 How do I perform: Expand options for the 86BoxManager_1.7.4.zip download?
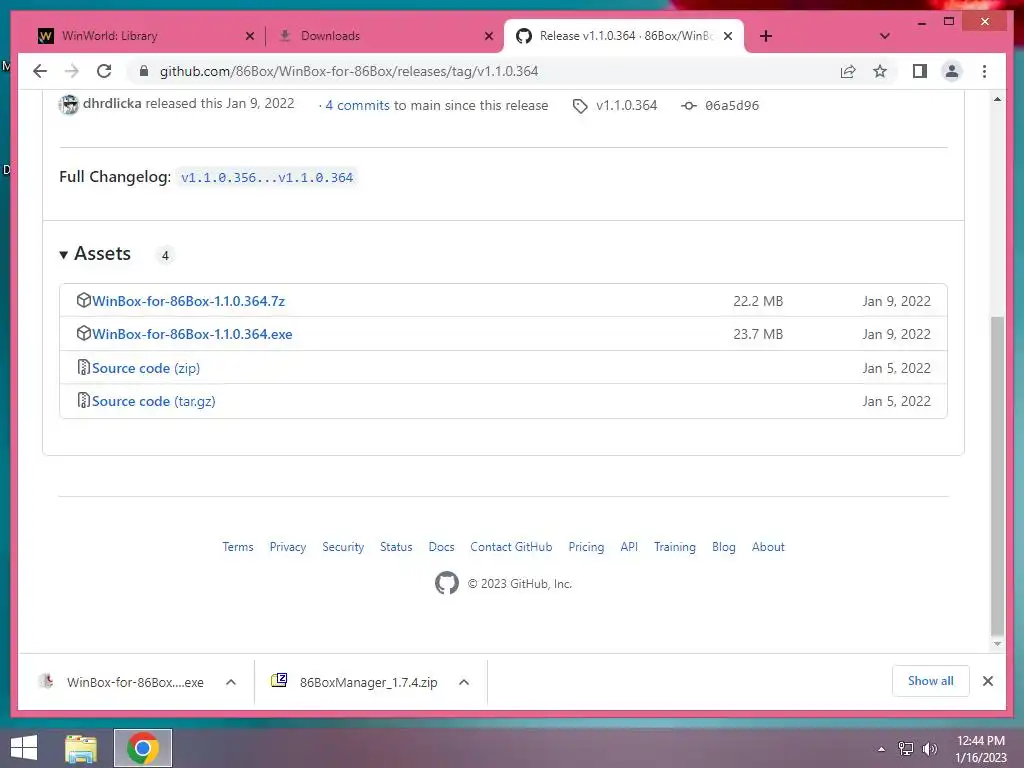[464, 682]
